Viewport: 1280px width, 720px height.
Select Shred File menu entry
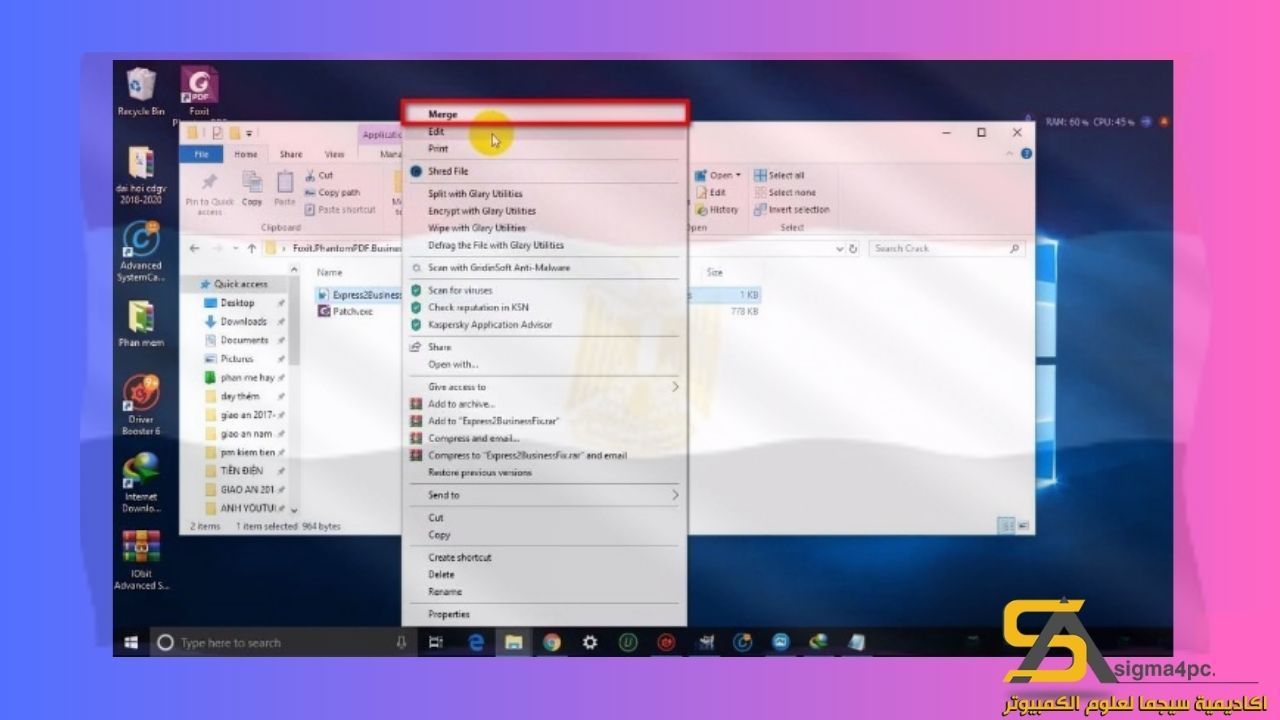[544, 171]
